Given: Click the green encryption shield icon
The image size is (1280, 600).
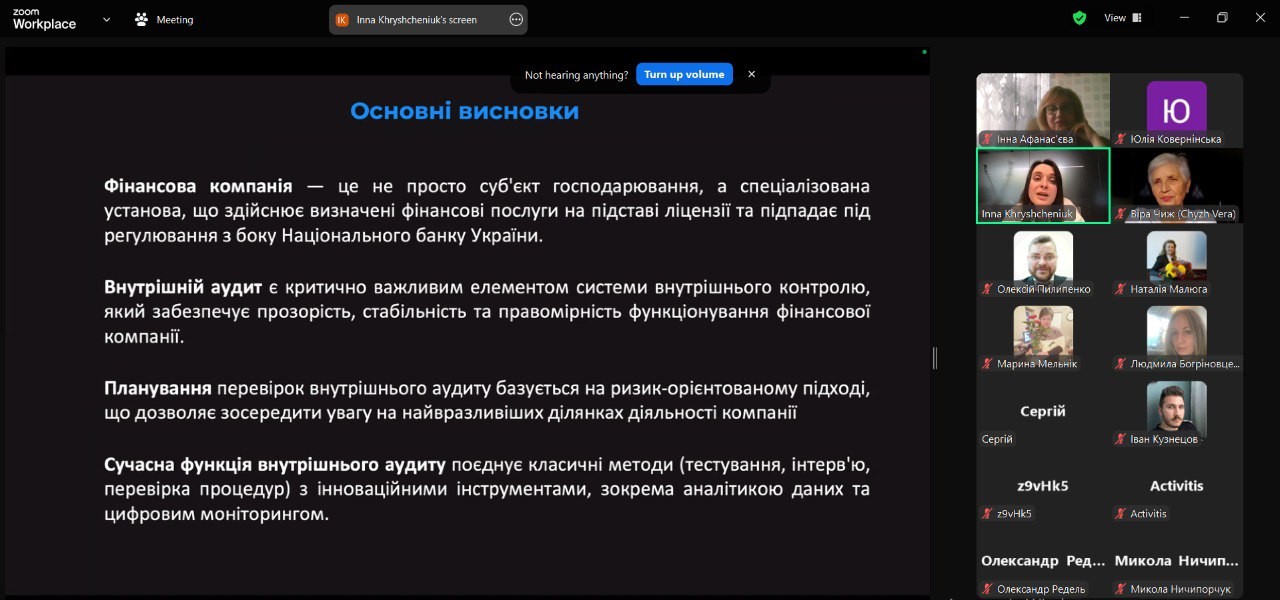Looking at the screenshot, I should pos(1079,18).
